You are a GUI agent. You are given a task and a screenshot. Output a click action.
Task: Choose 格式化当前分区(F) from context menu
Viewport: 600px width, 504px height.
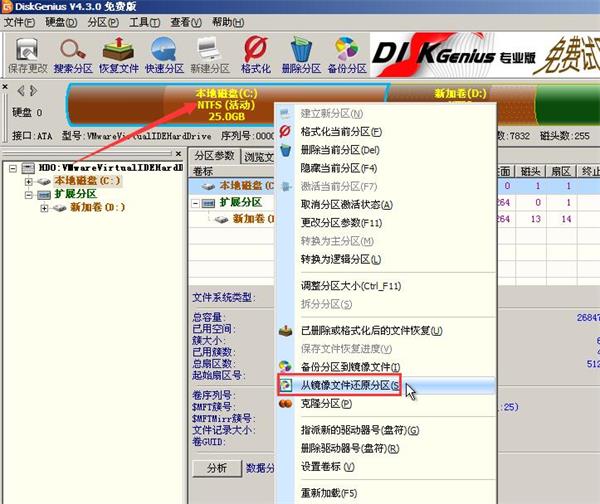click(x=341, y=132)
